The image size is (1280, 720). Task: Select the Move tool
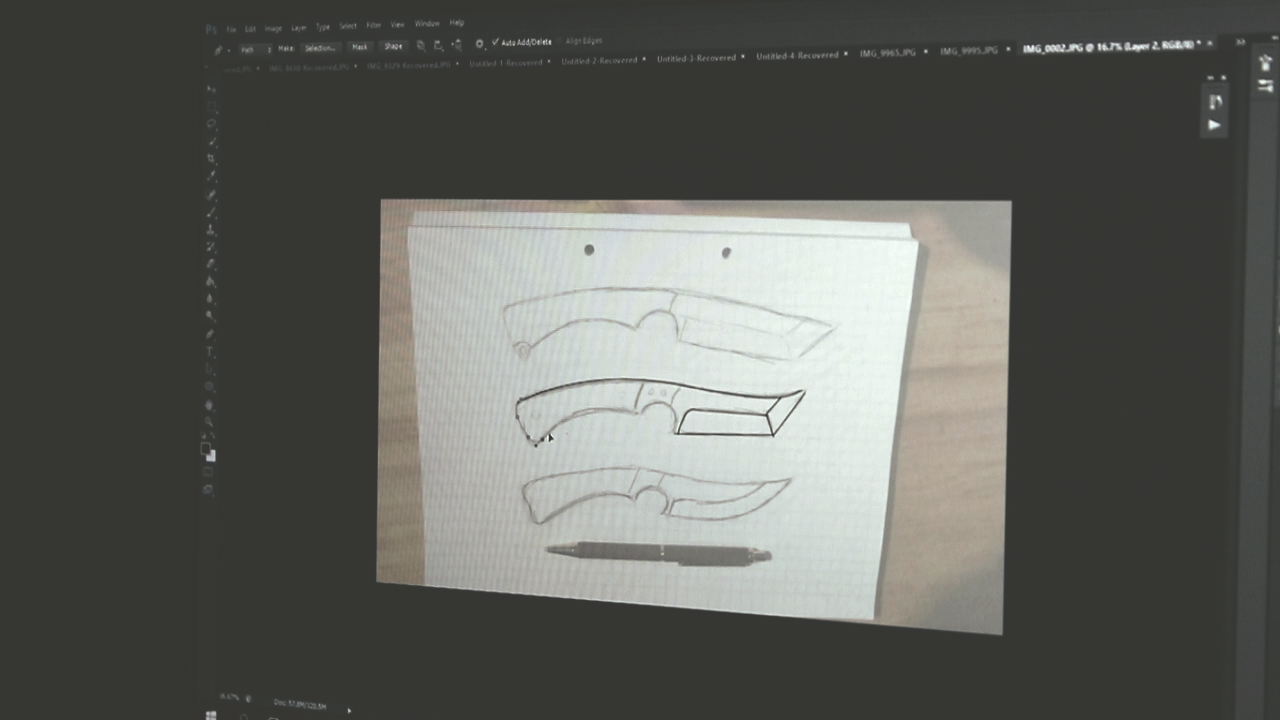click(211, 89)
